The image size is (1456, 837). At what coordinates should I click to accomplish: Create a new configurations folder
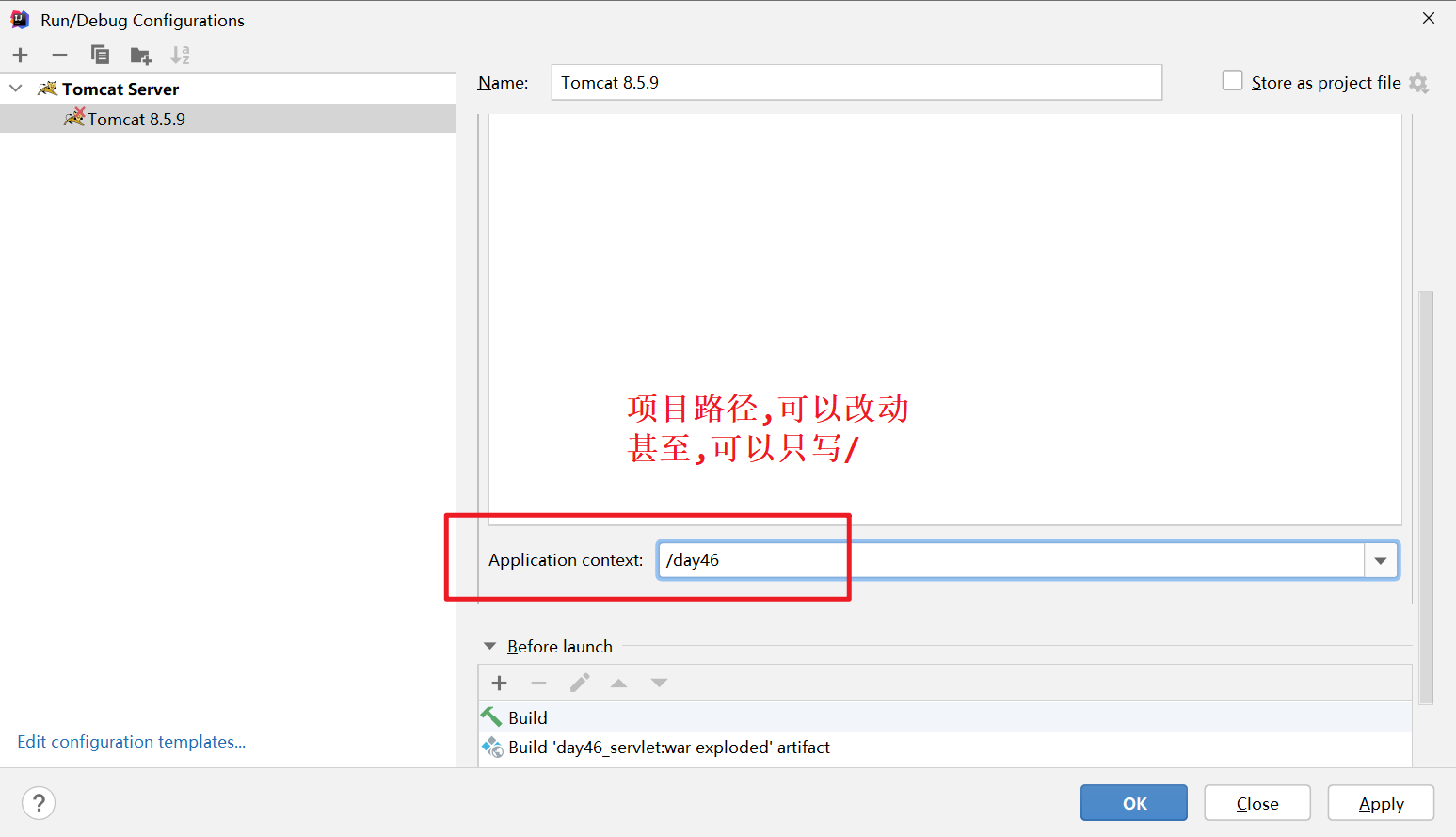click(x=141, y=56)
